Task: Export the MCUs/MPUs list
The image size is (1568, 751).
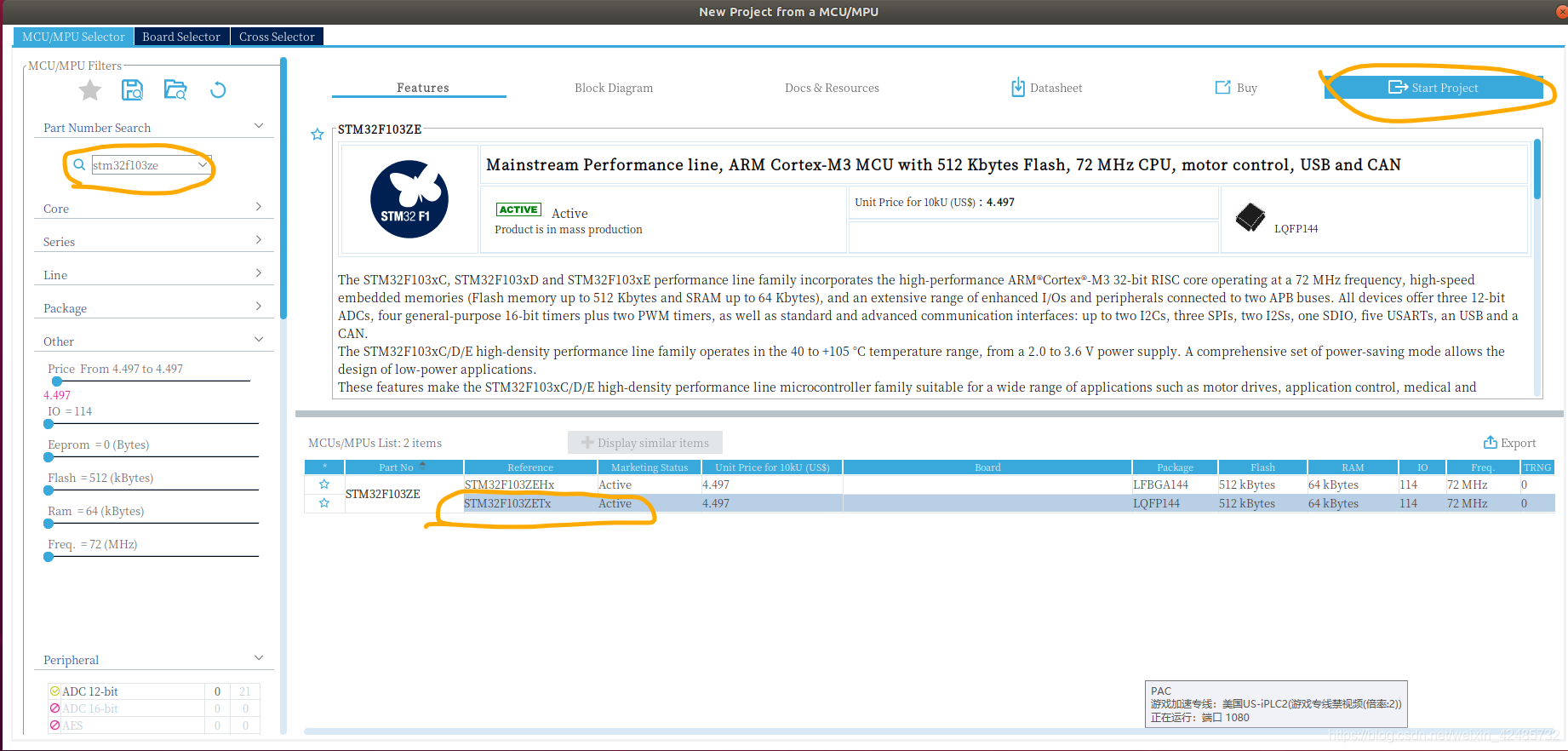Action: pos(1509,443)
